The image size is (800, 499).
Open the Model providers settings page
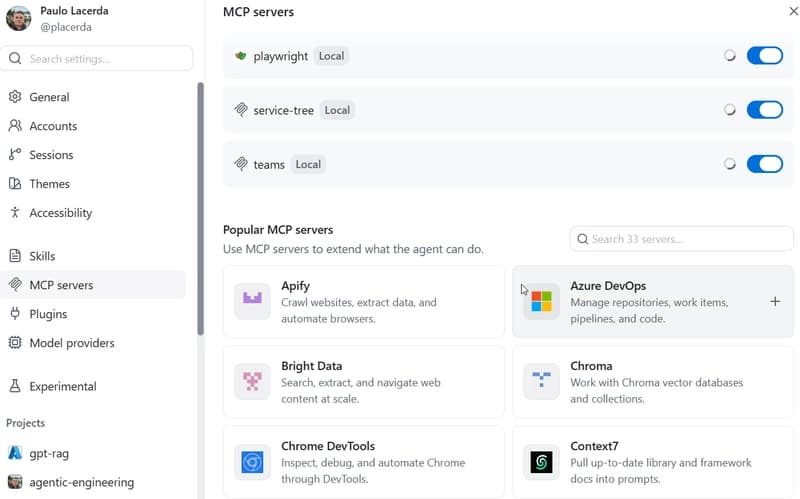(93, 343)
